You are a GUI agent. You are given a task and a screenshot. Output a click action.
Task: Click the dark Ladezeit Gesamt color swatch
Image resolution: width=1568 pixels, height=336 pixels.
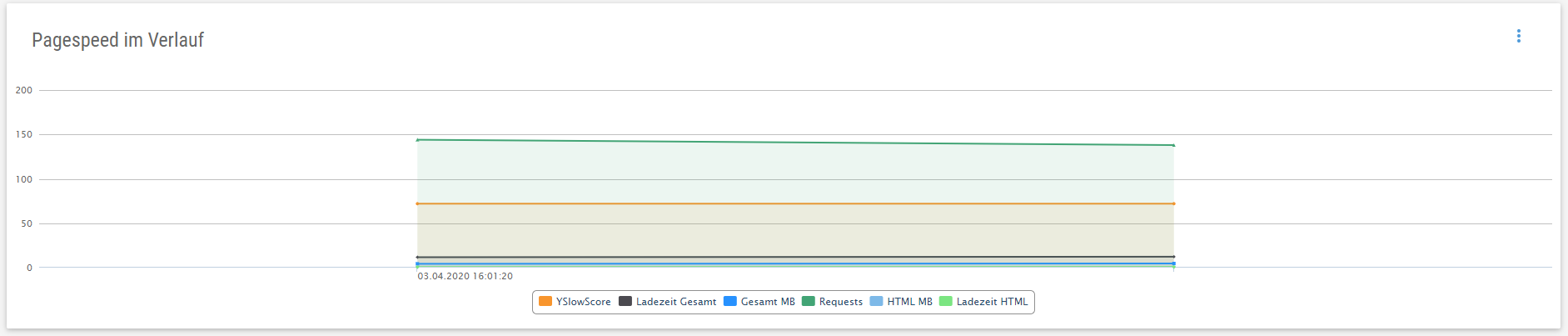click(625, 302)
